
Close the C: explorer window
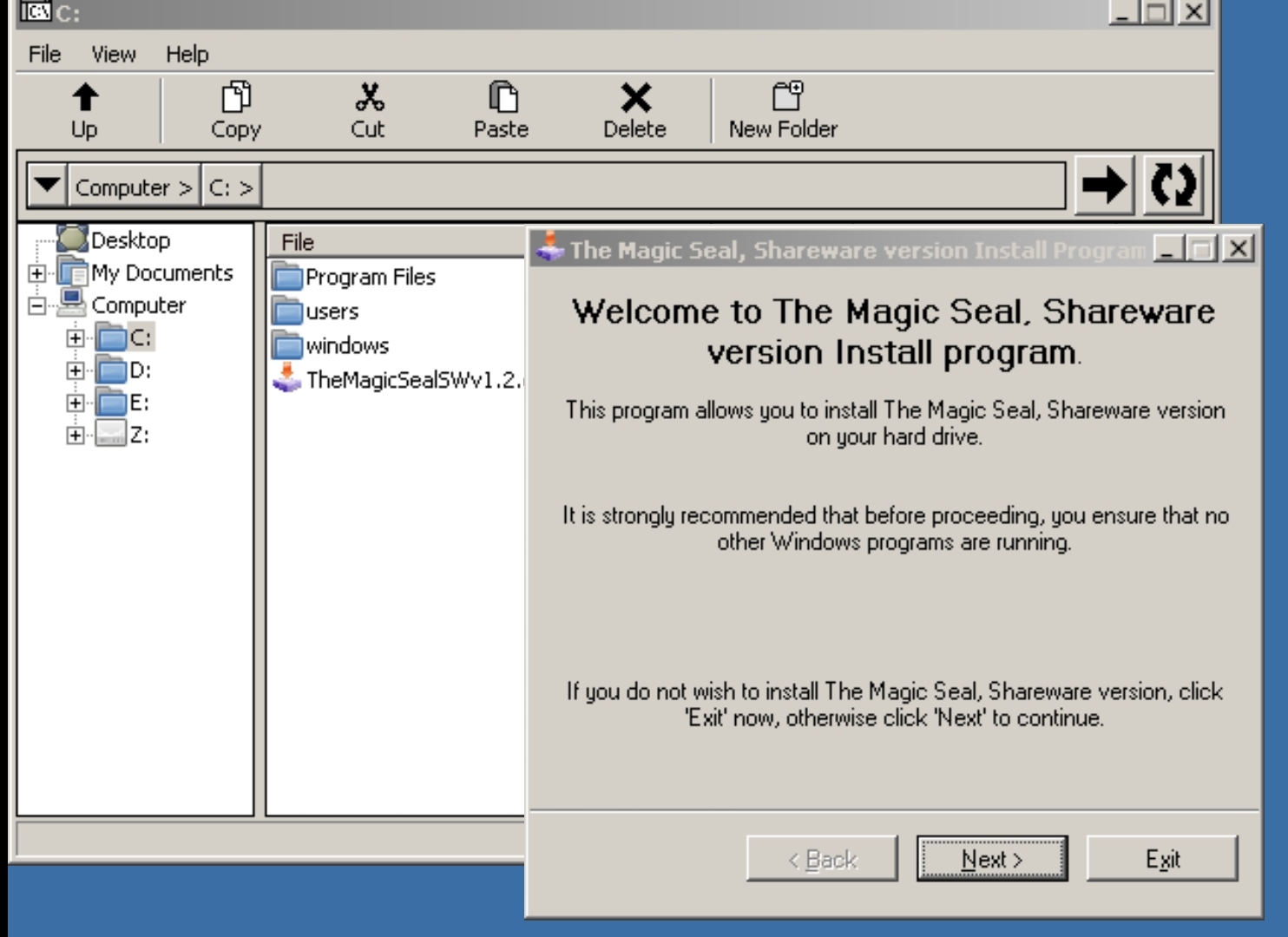coord(1195,12)
